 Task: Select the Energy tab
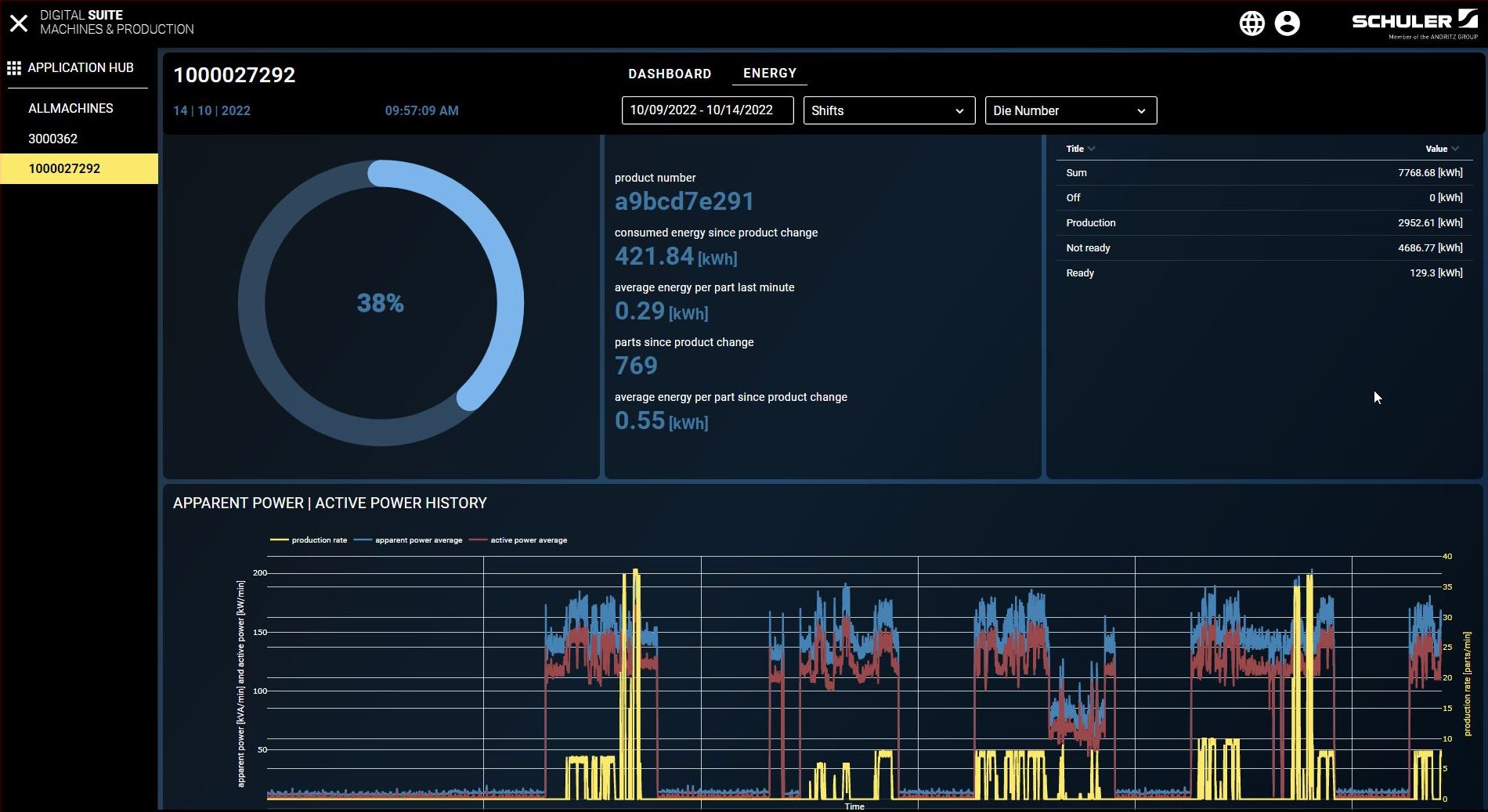point(769,73)
